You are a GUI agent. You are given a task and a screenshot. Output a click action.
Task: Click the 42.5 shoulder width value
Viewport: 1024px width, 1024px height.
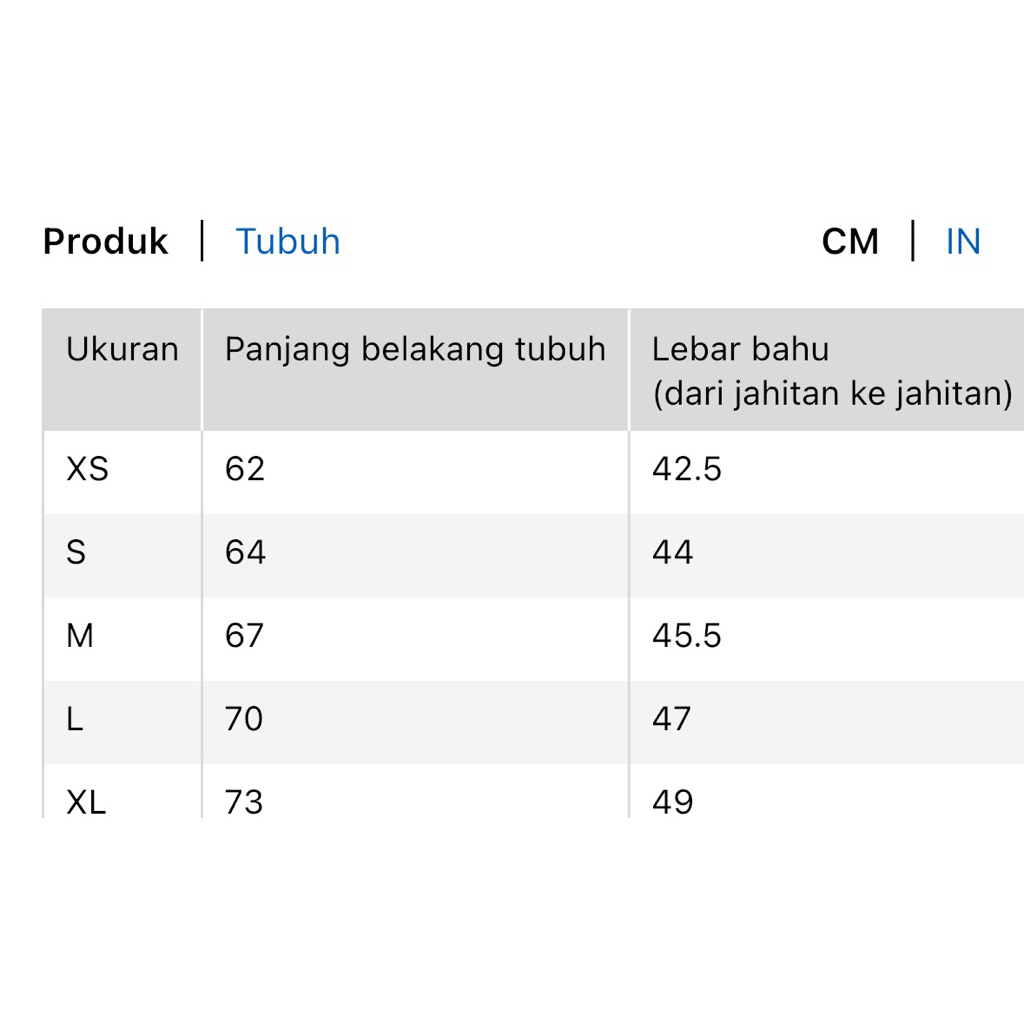(686, 469)
